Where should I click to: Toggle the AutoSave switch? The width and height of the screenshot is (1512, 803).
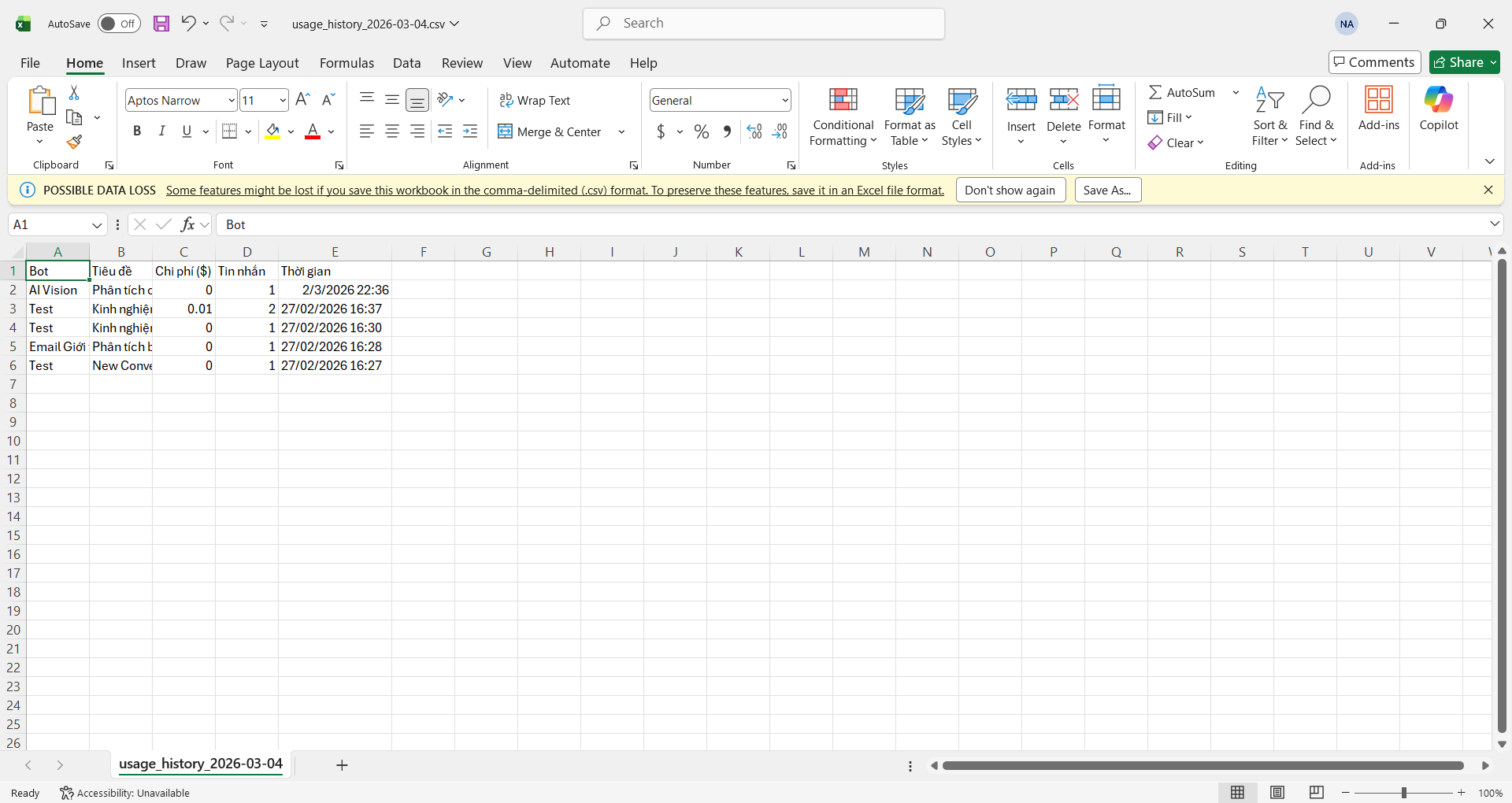point(119,24)
